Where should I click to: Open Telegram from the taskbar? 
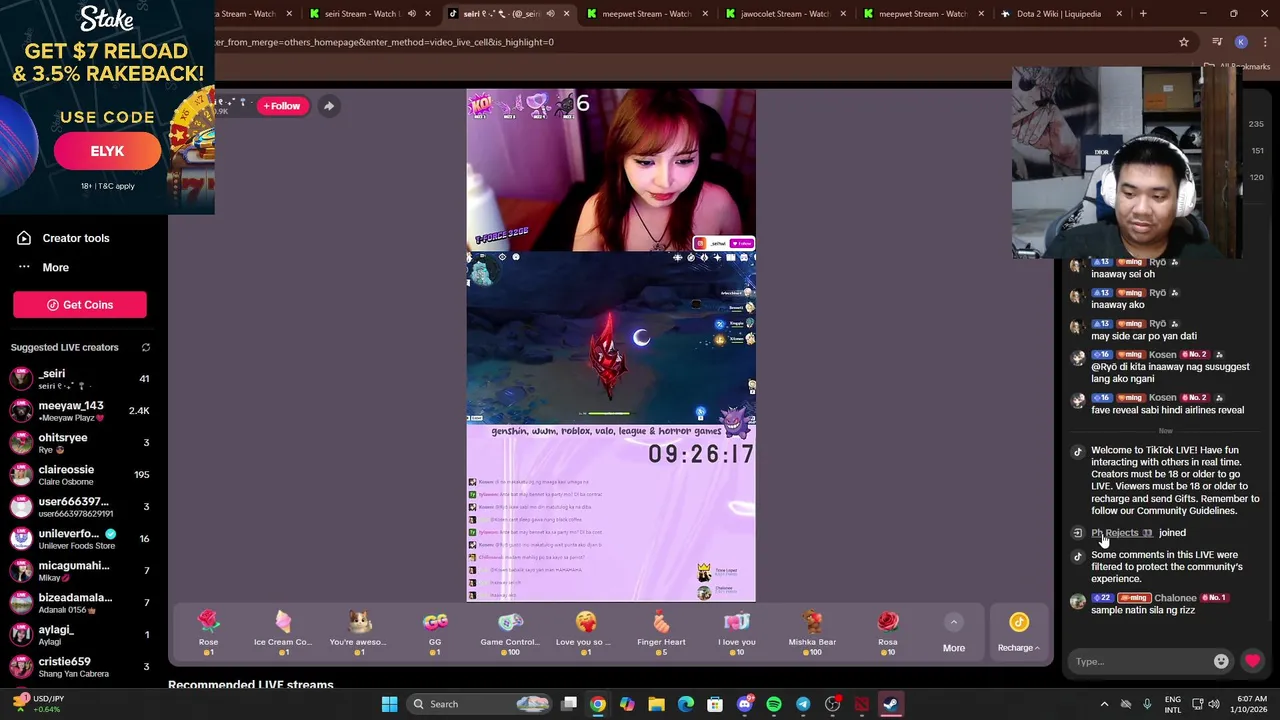click(803, 704)
